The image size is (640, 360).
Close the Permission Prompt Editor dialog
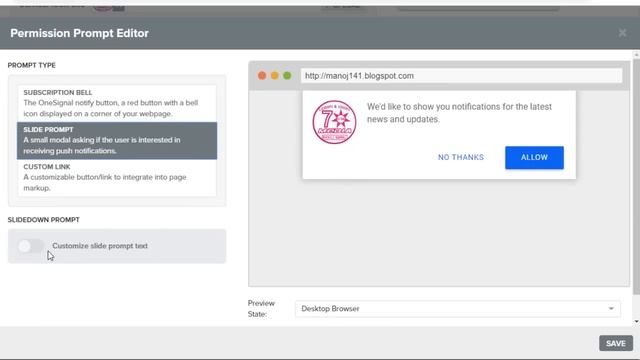(622, 33)
